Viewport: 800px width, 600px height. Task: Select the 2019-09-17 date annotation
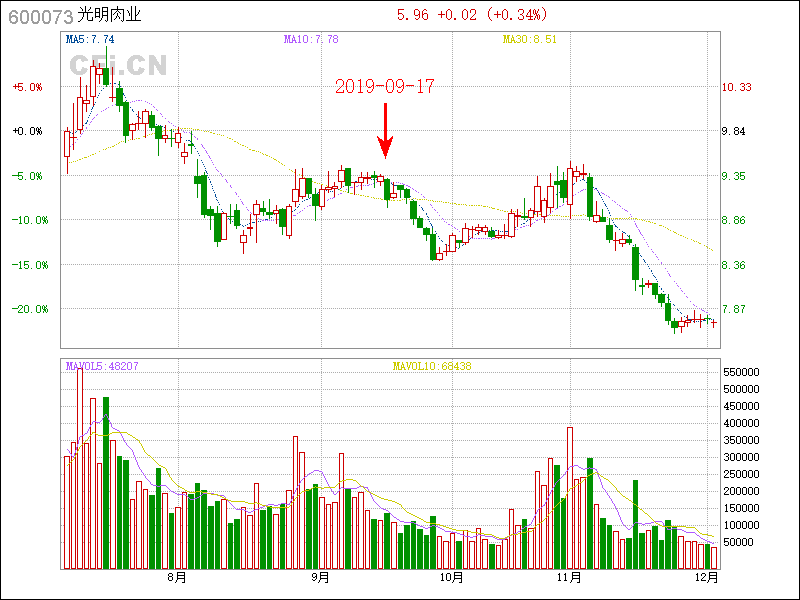[385, 86]
